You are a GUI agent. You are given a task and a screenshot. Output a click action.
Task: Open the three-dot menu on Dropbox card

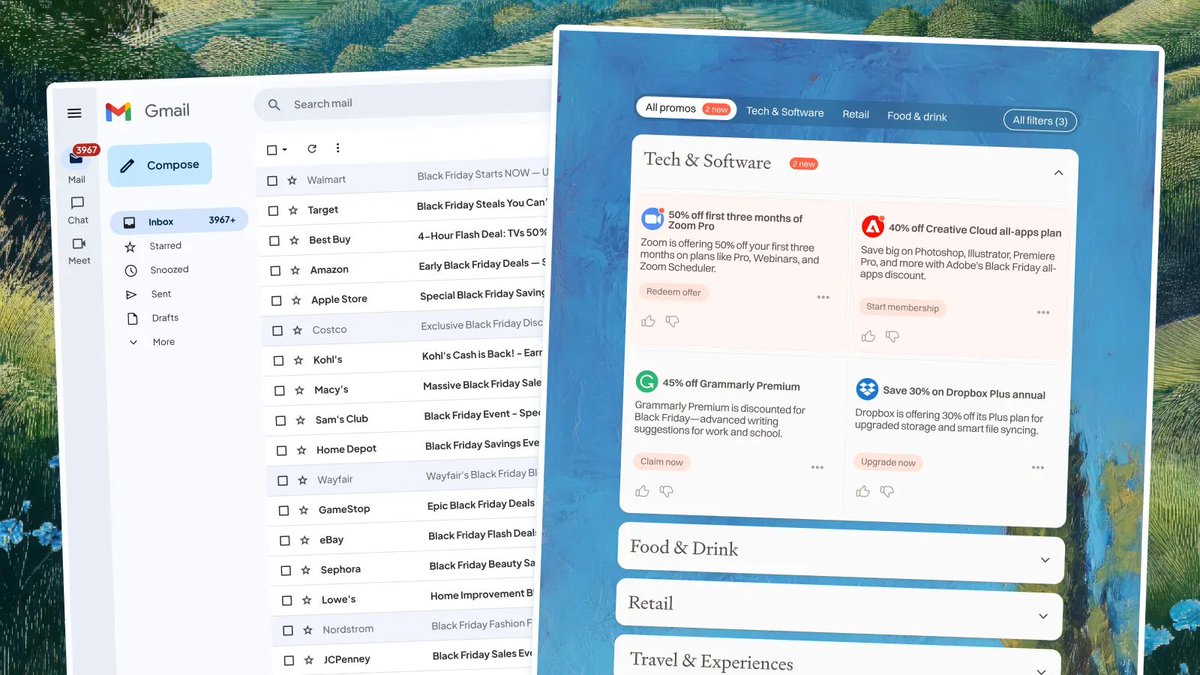(x=1038, y=467)
